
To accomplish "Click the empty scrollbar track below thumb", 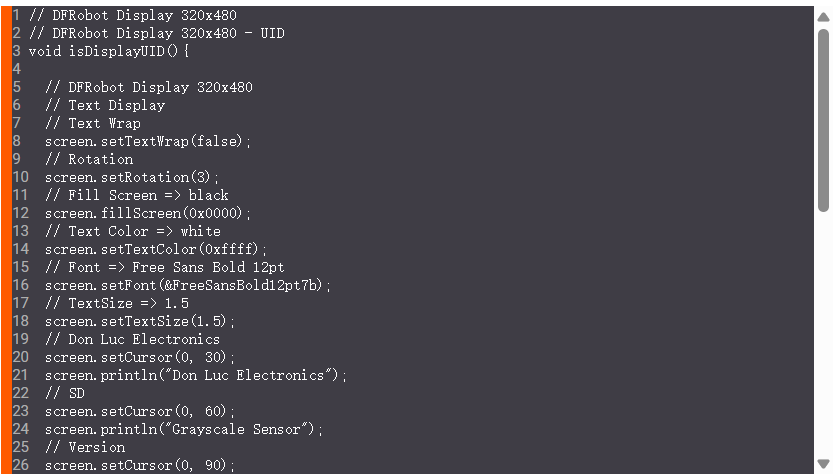I will 823,340.
